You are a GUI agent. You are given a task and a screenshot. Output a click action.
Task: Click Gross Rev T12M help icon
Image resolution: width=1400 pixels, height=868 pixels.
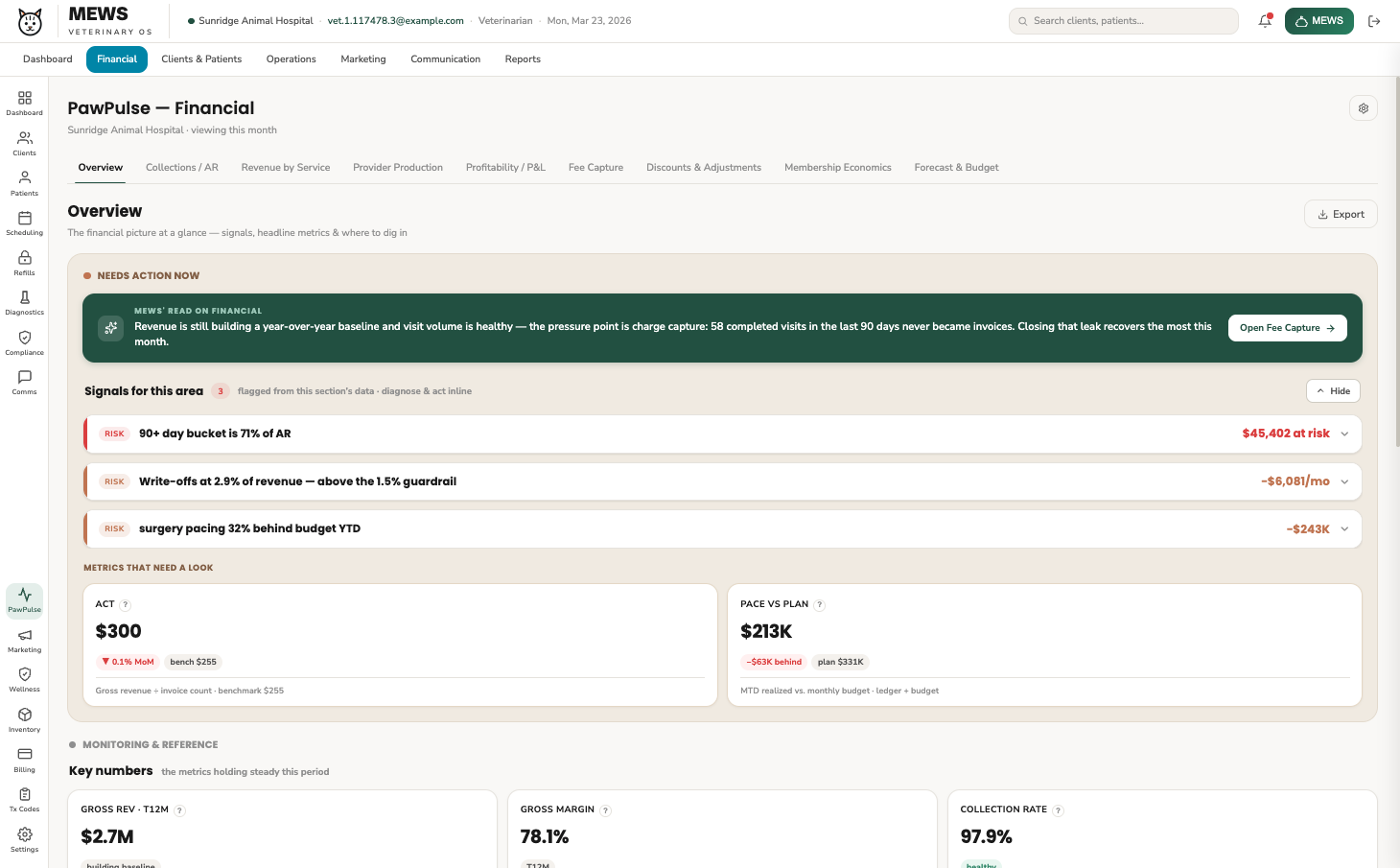click(180, 810)
